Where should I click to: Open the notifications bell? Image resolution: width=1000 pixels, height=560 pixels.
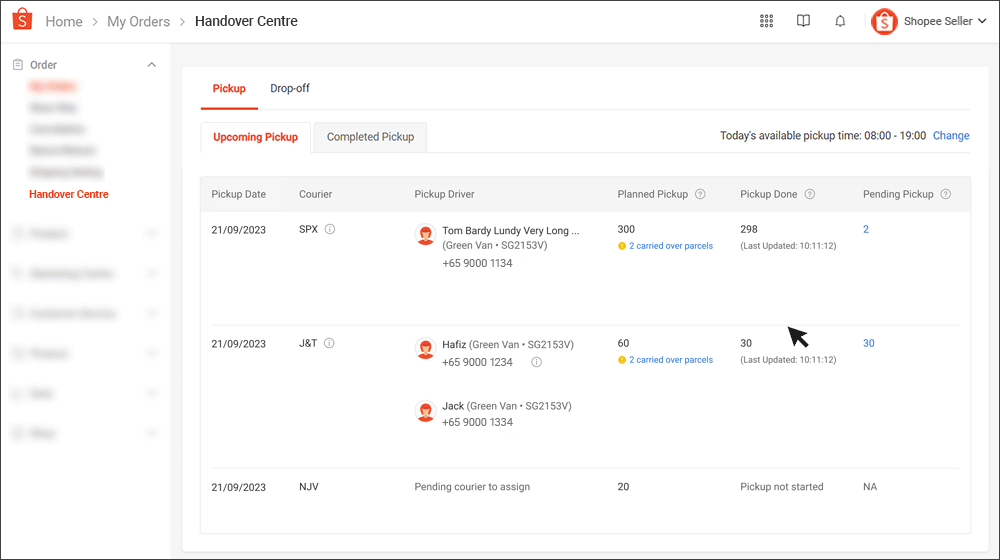tap(841, 21)
